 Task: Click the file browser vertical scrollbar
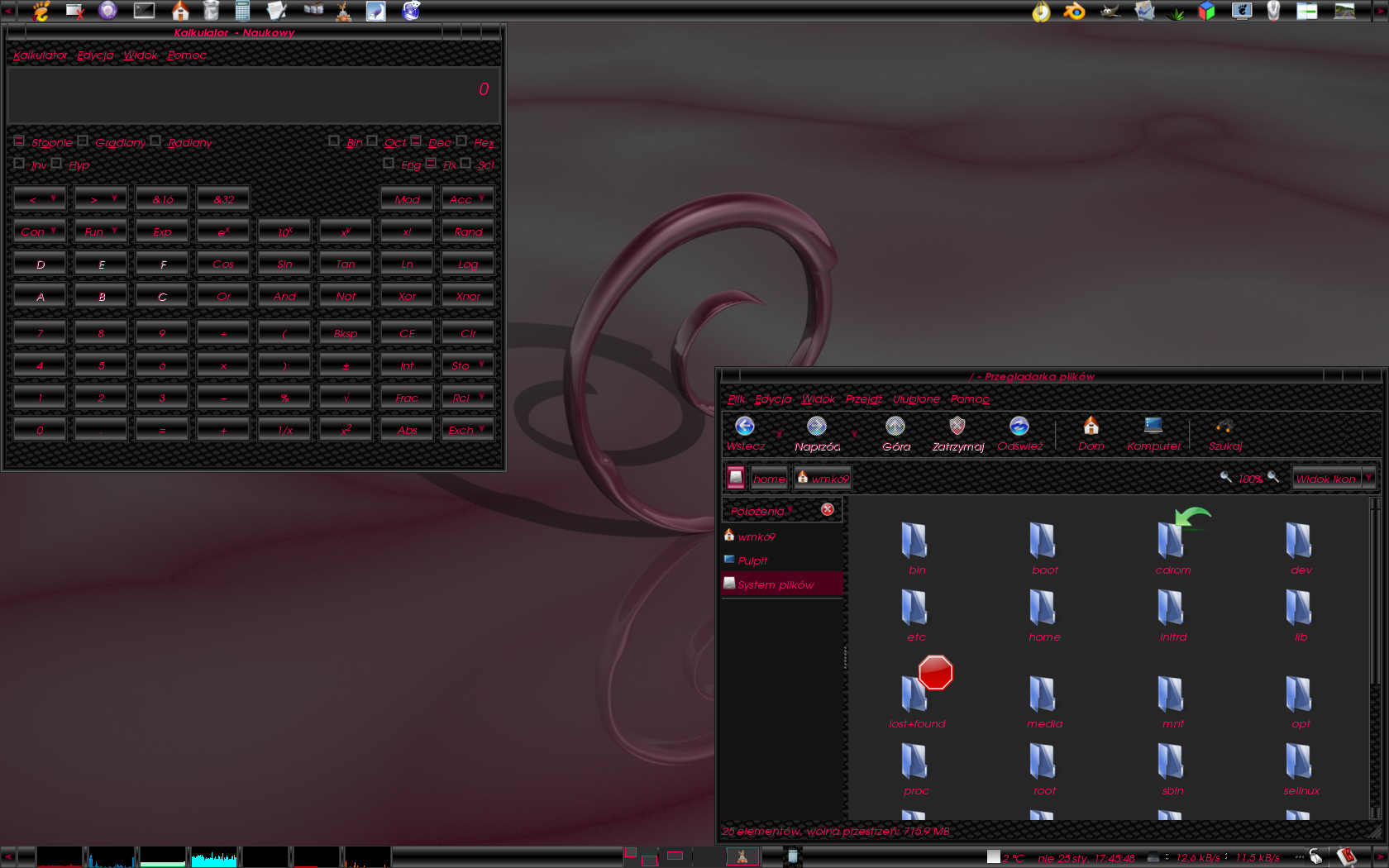coord(1375,657)
